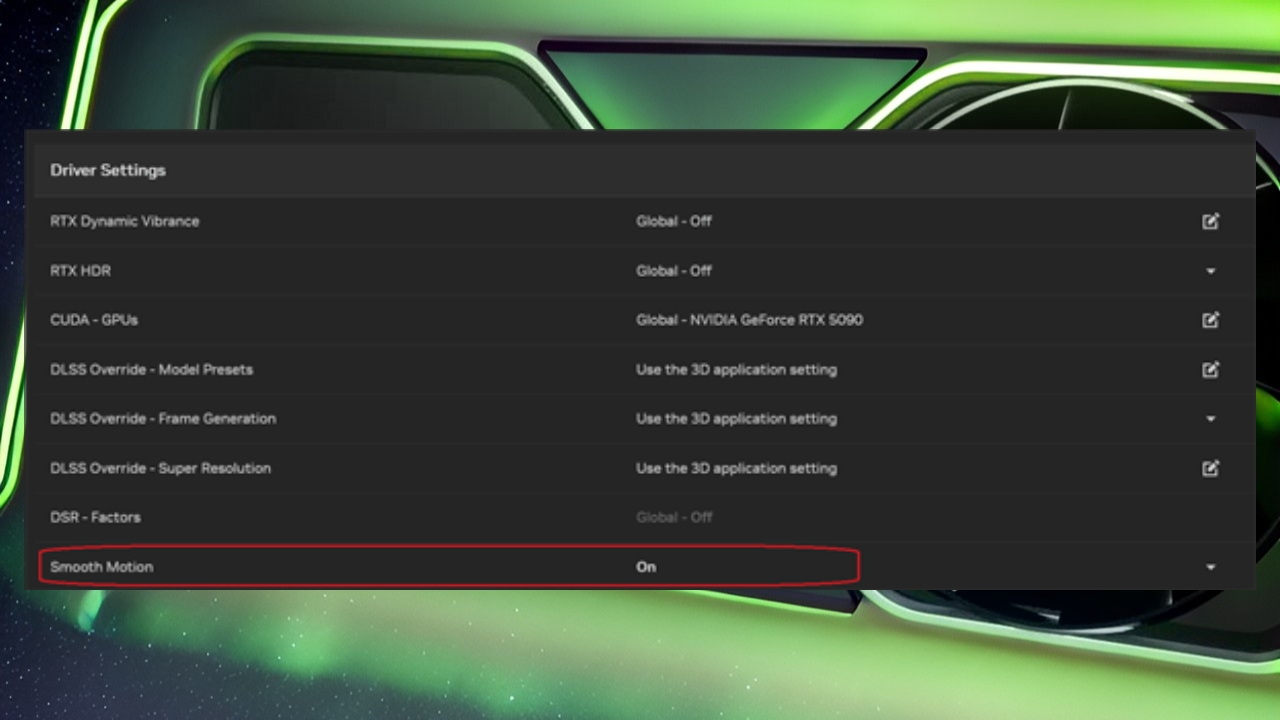Click Global - NVIDIA GeForce RTX 5090 value
1280x720 pixels.
click(749, 320)
